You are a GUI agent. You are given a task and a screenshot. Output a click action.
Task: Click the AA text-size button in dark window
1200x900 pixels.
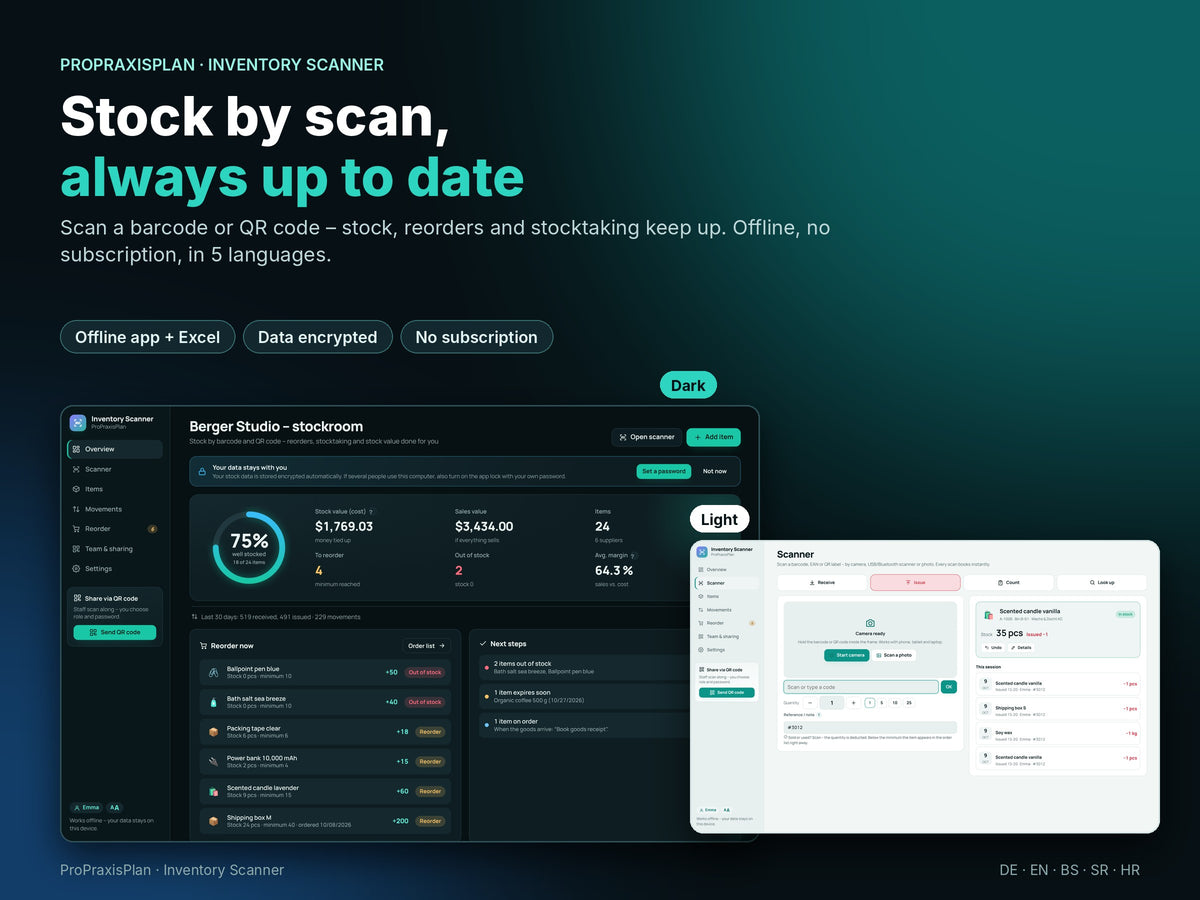point(114,807)
